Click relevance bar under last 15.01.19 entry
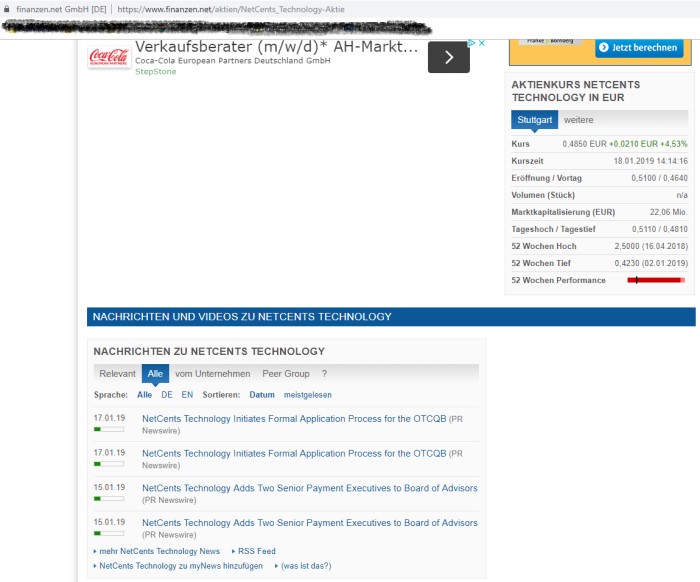 (109, 533)
